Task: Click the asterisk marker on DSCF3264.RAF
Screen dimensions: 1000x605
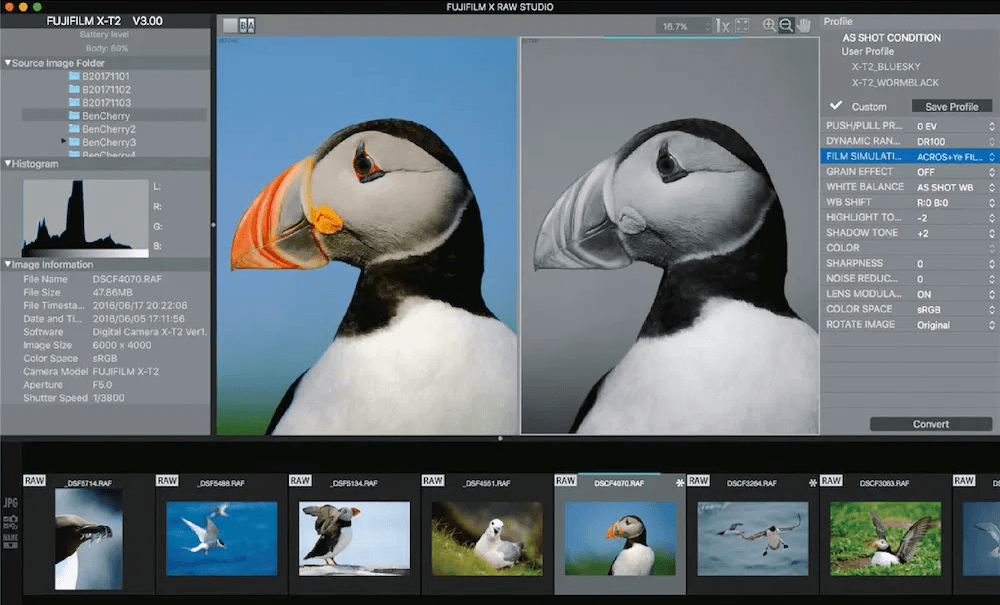Action: point(812,483)
